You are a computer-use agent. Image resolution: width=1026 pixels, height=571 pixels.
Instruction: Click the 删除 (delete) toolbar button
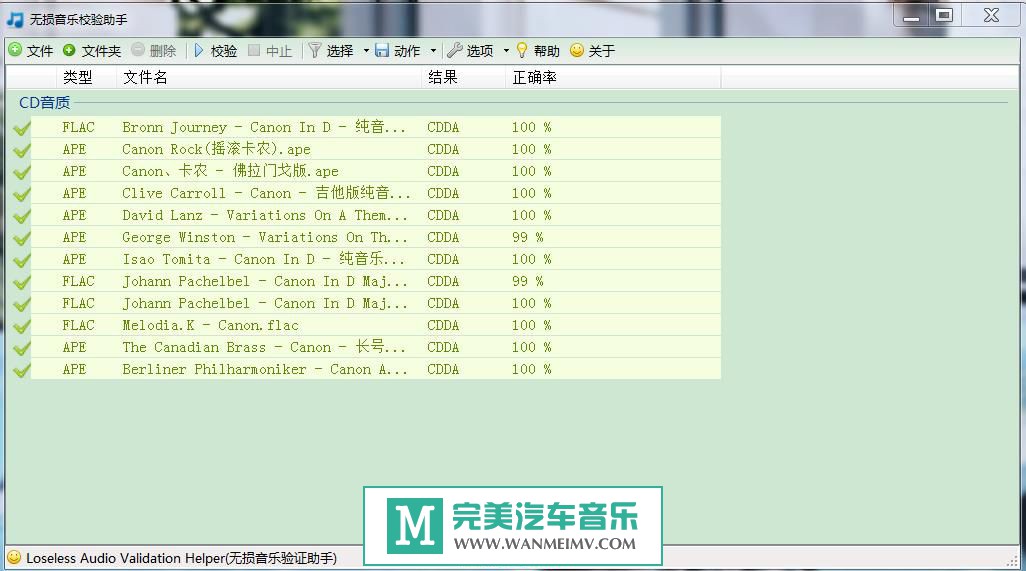pyautogui.click(x=154, y=50)
